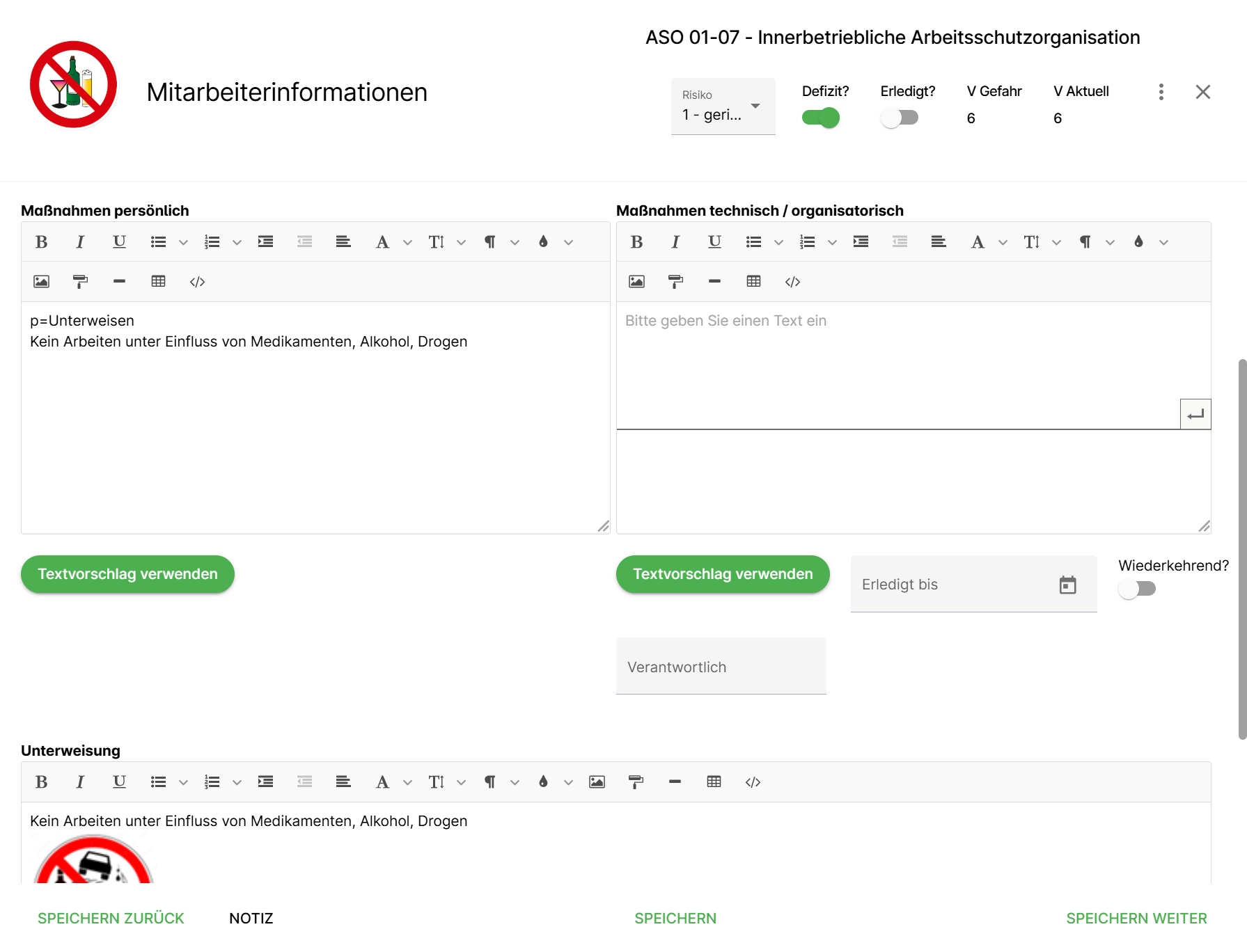Insert horizontal line in Maßnahmen persönlich editor
Viewport: 1247px width, 952px height.
[x=119, y=282]
